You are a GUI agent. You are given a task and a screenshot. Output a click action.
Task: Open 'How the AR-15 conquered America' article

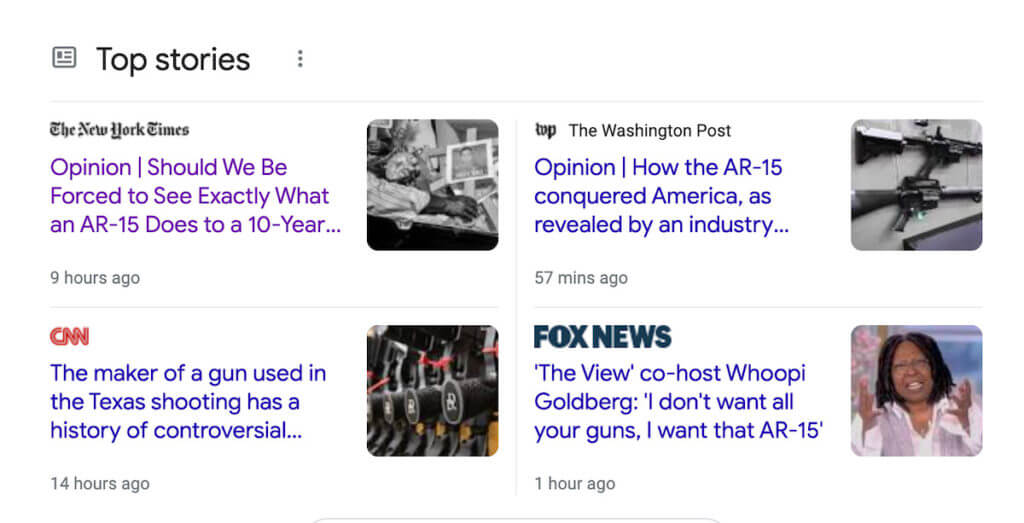pyautogui.click(x=661, y=196)
